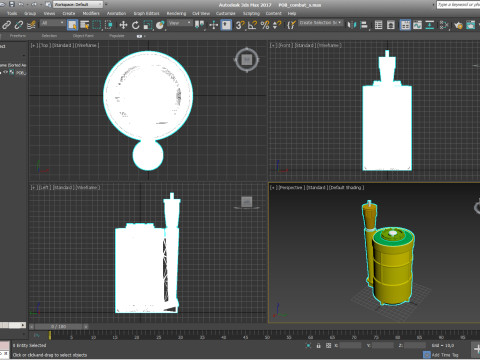Click Edit Named Selection Sets icon
The image size is (480, 360).
click(291, 25)
